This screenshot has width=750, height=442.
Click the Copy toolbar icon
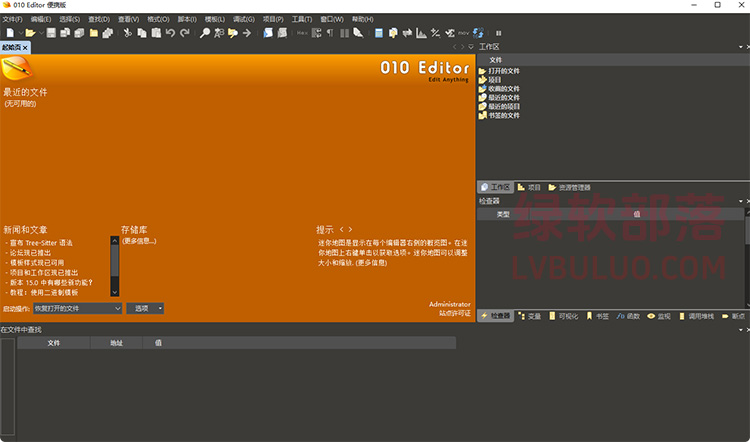tap(142, 33)
